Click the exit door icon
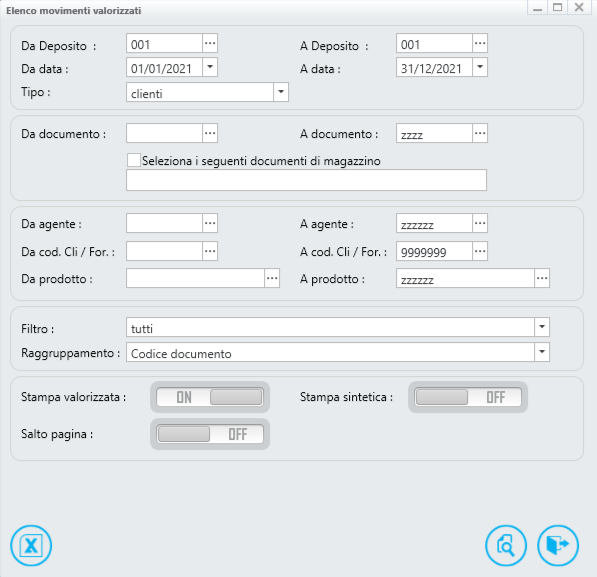The width and height of the screenshot is (597, 577). tap(558, 545)
